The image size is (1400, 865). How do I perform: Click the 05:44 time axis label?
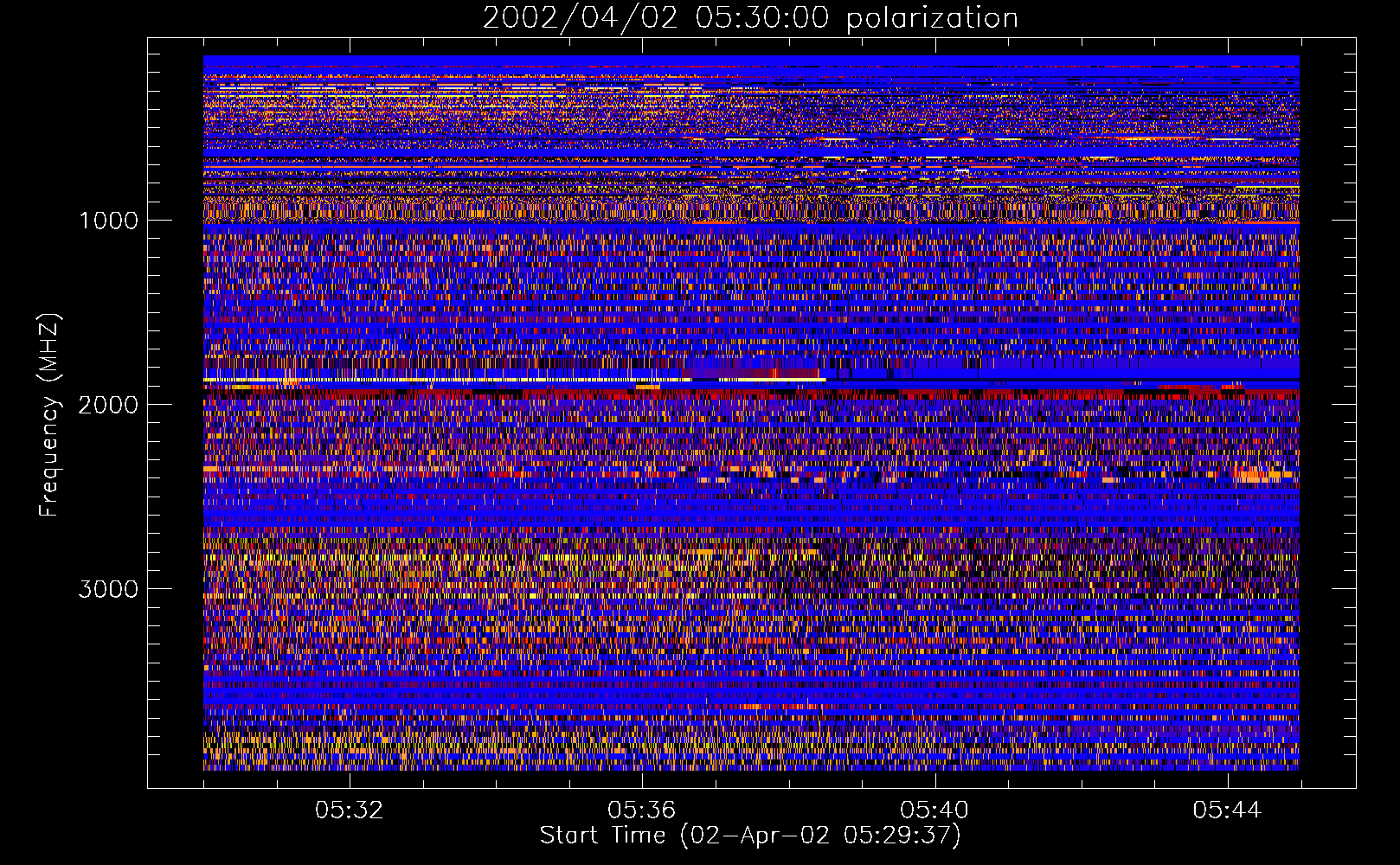pyautogui.click(x=1227, y=811)
